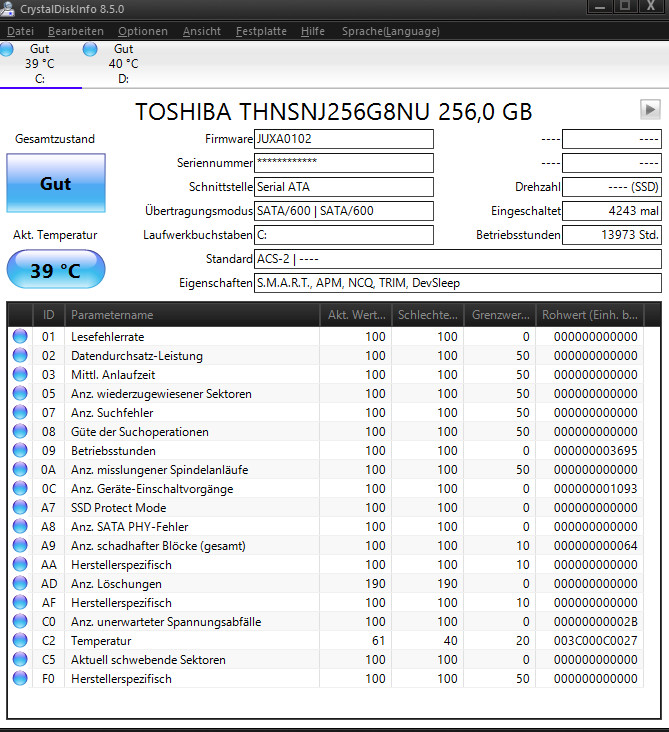Click status icon of Datendurchsatz-Leistung row
The width and height of the screenshot is (669, 732).
[x=20, y=355]
